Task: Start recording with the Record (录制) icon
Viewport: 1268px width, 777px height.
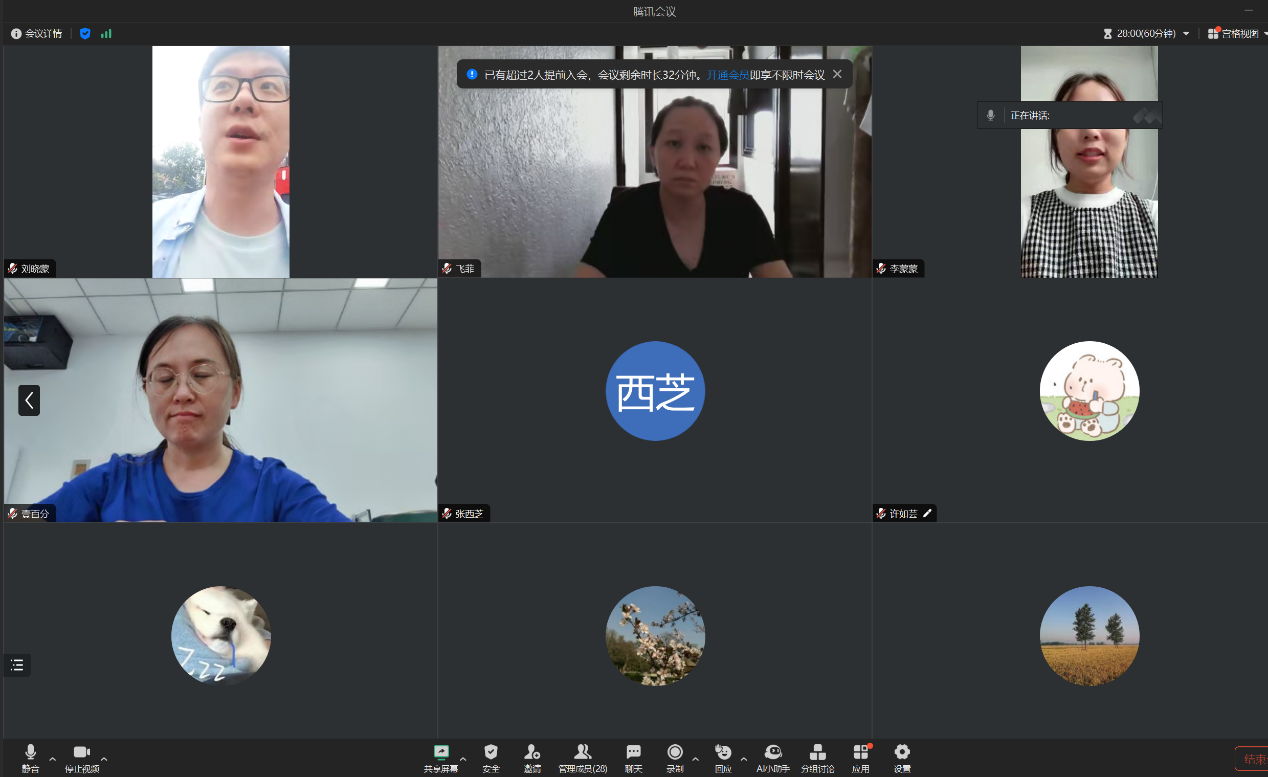Action: tap(675, 756)
